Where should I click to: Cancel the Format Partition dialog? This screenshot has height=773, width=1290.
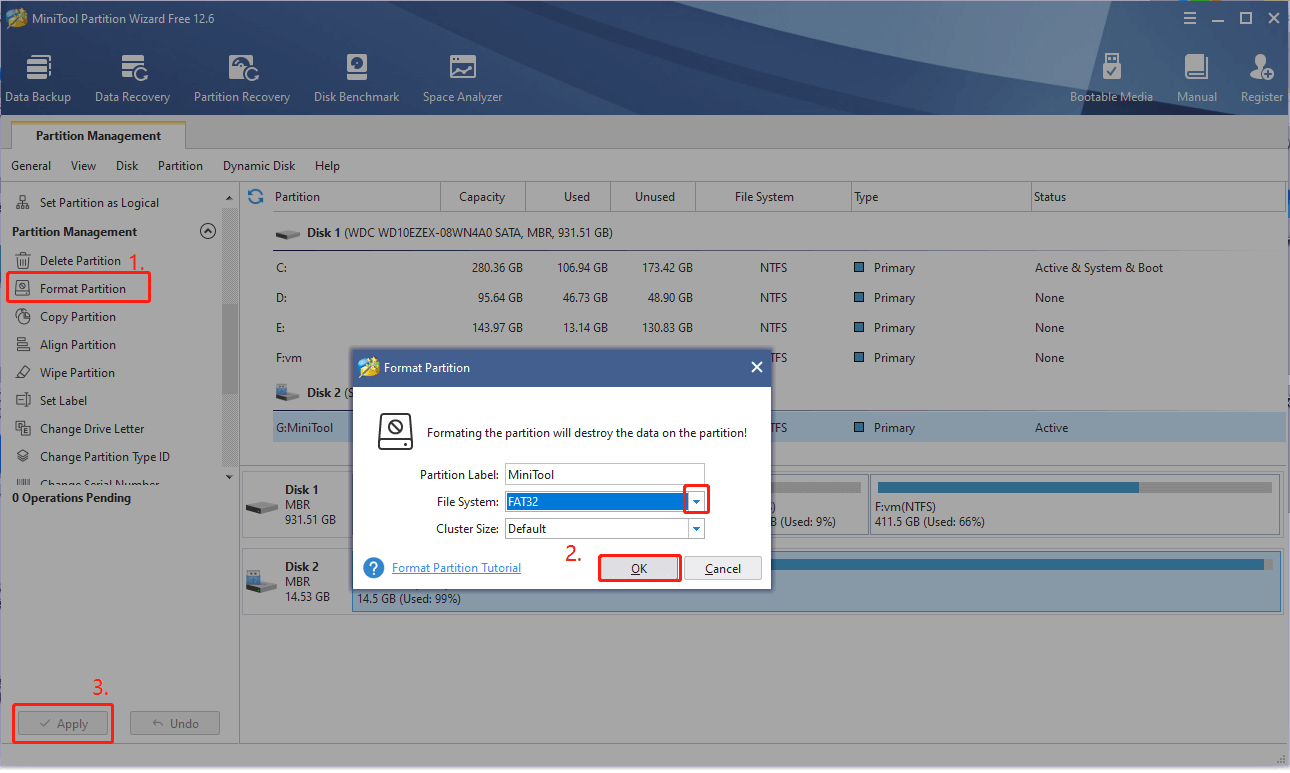click(x=723, y=568)
